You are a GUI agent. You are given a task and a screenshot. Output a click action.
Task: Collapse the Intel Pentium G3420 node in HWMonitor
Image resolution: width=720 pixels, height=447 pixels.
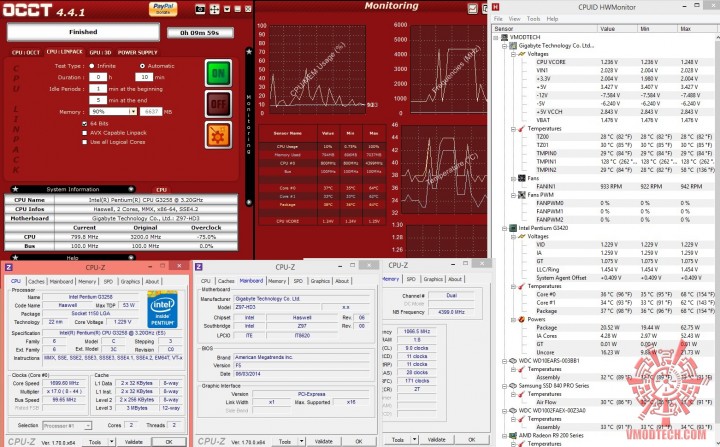point(504,228)
